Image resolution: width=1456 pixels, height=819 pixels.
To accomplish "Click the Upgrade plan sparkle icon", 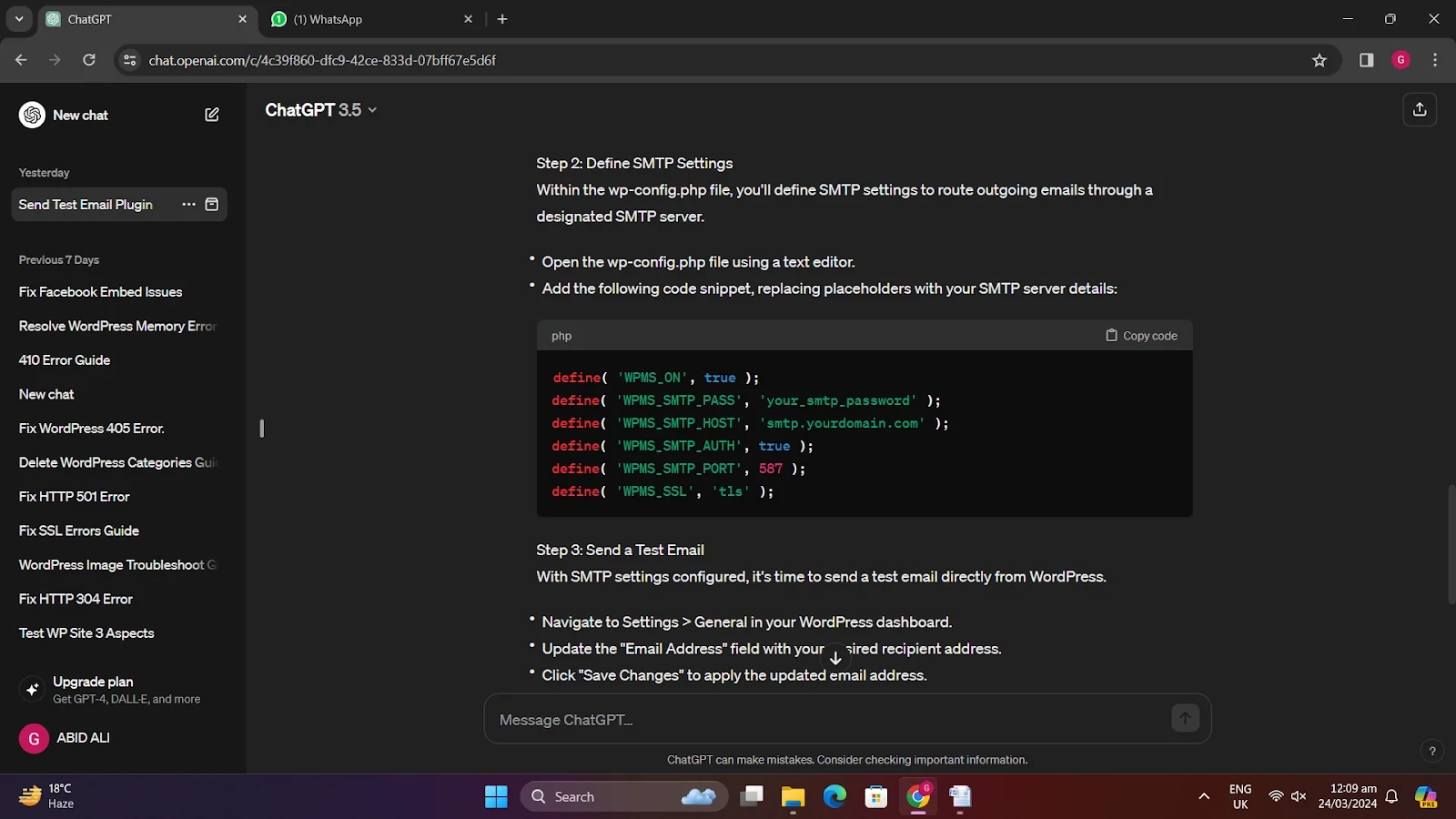I will click(32, 689).
